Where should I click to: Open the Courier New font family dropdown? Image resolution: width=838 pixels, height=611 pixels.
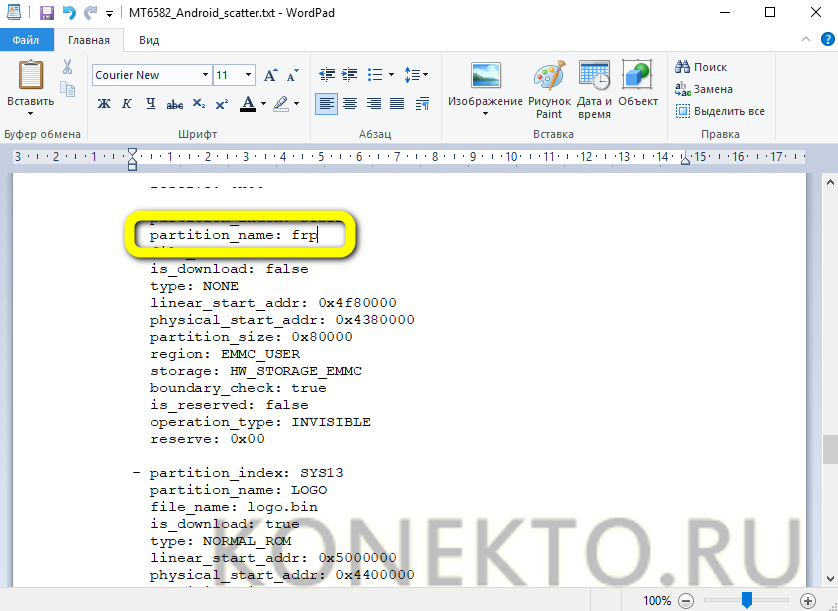tap(205, 75)
